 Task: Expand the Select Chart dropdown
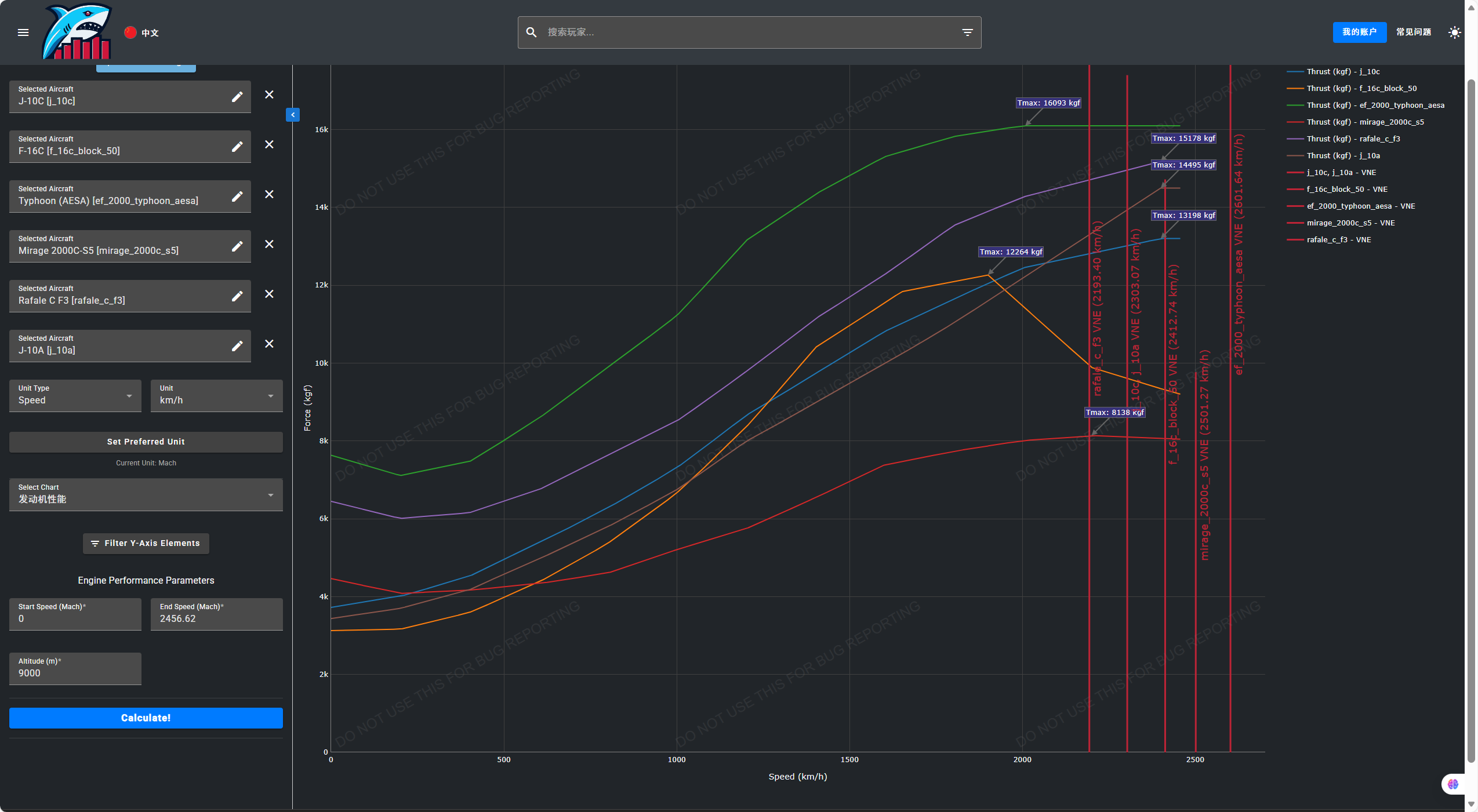(x=146, y=494)
